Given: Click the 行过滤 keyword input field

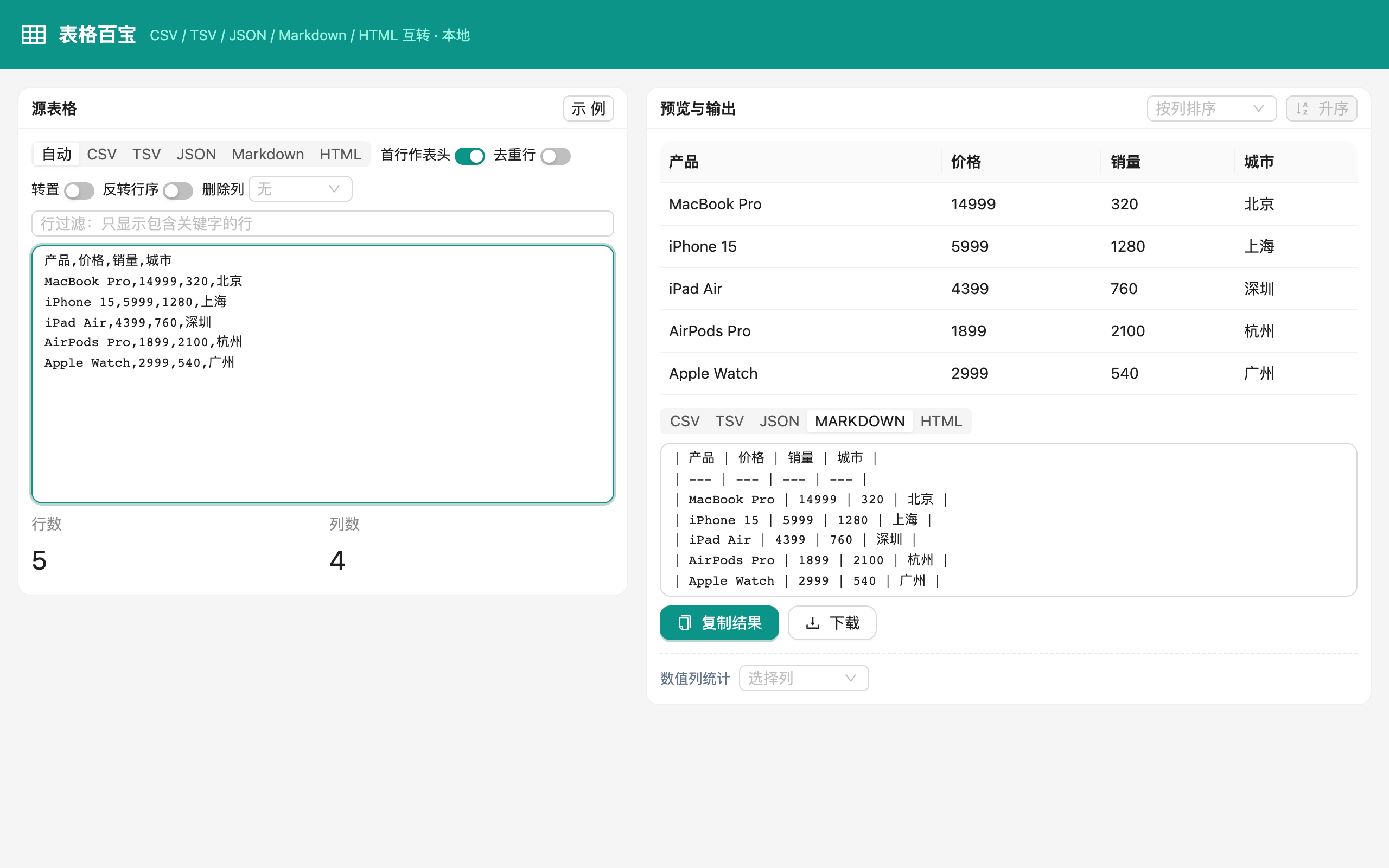Looking at the screenshot, I should click(323, 224).
